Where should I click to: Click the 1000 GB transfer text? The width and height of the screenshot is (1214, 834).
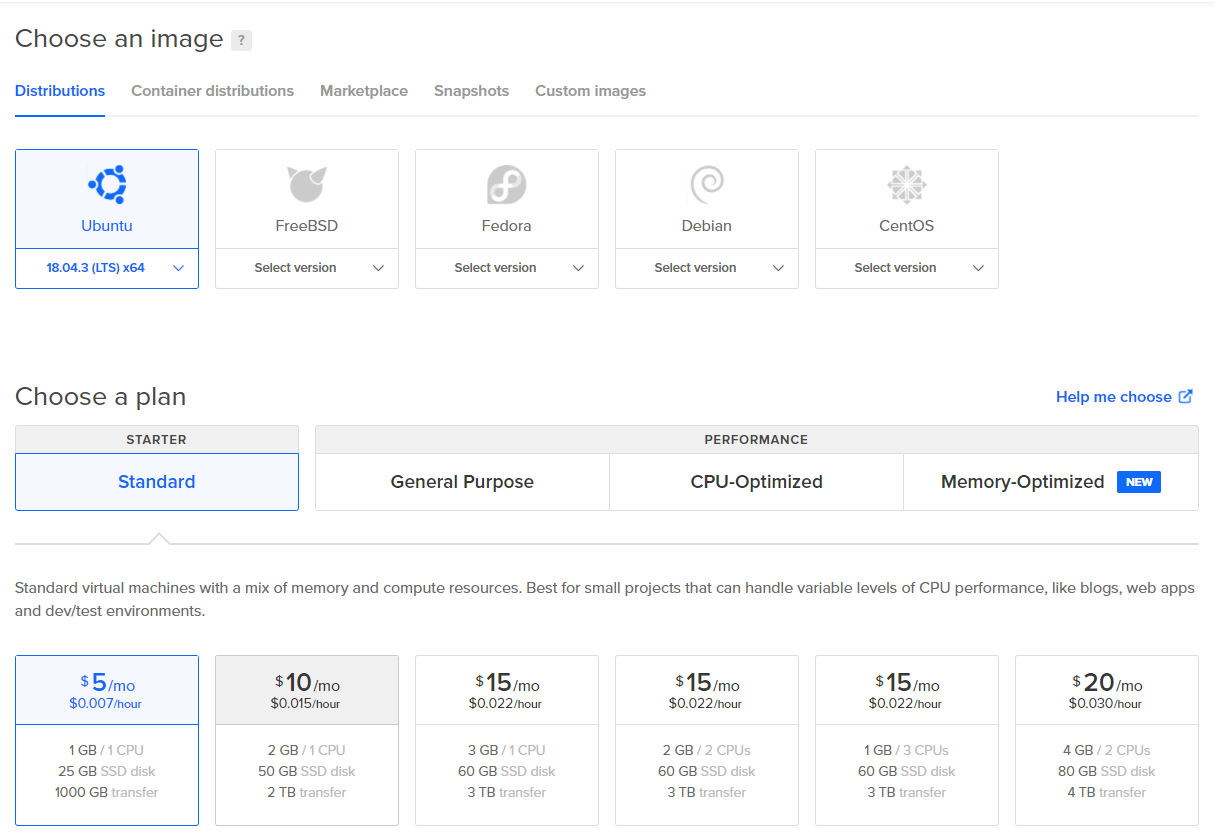click(107, 792)
